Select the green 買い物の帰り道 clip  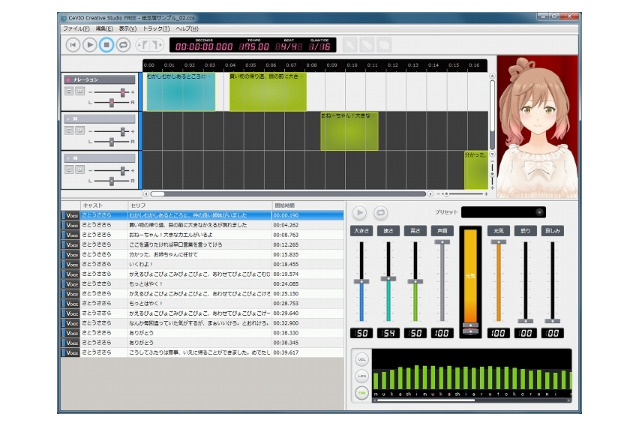coord(268,92)
